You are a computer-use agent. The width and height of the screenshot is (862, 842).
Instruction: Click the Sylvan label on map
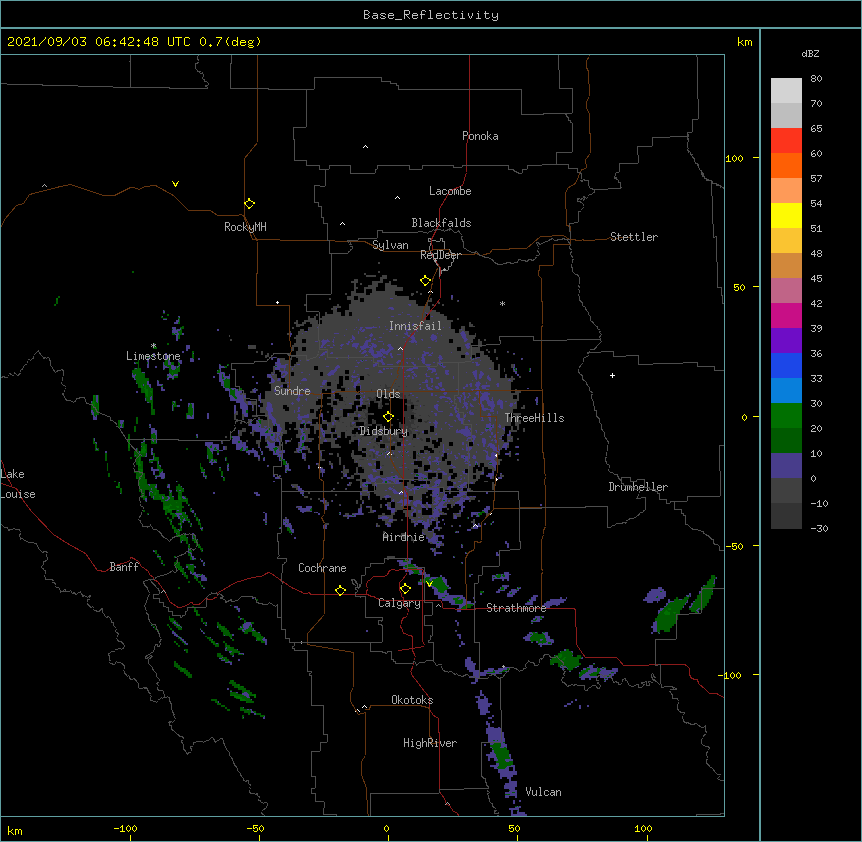[x=390, y=245]
